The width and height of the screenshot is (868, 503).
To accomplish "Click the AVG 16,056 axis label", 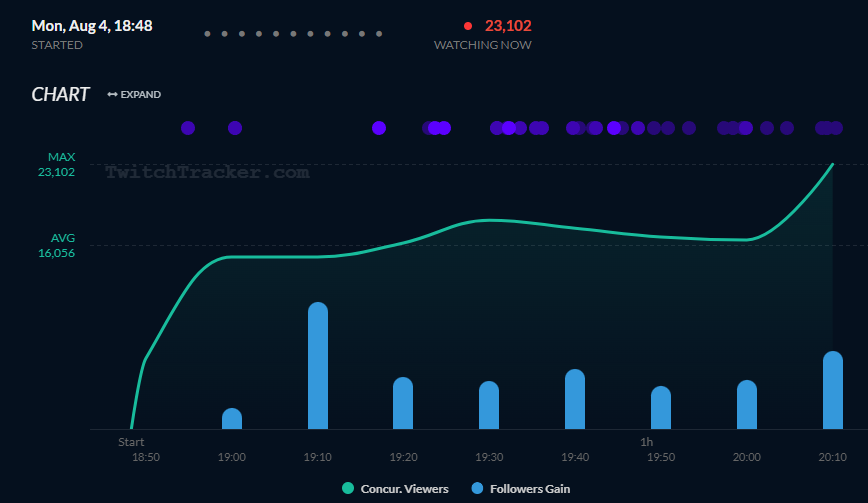I will (56, 245).
